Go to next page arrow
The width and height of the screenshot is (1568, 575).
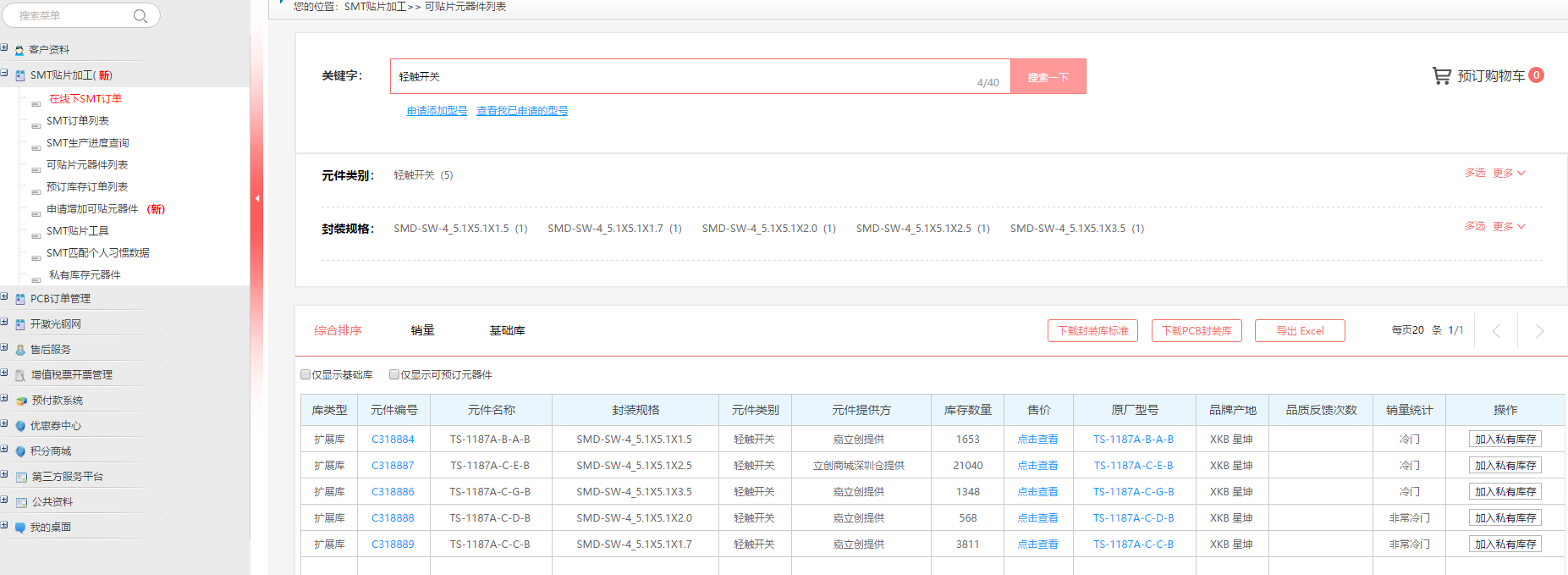tap(1539, 331)
